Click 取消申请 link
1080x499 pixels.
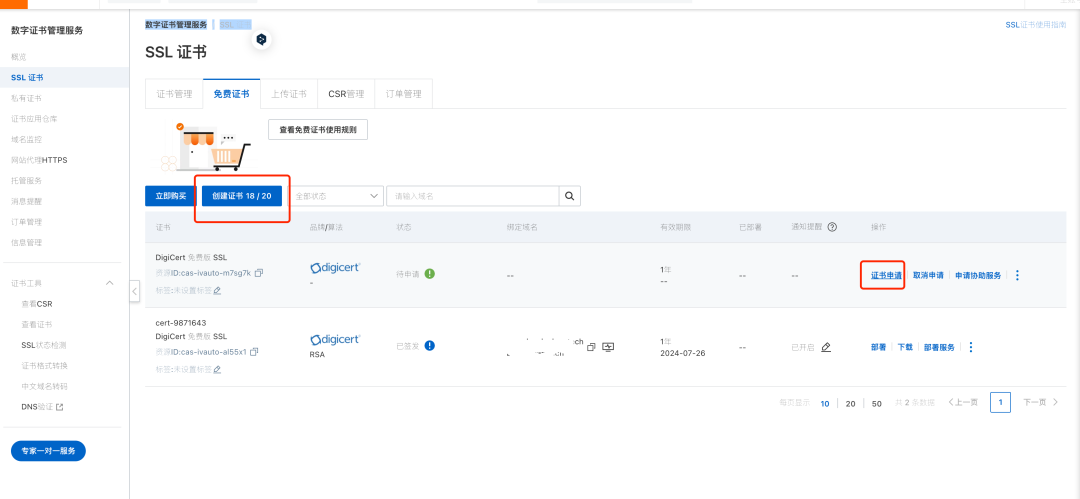[x=928, y=275]
